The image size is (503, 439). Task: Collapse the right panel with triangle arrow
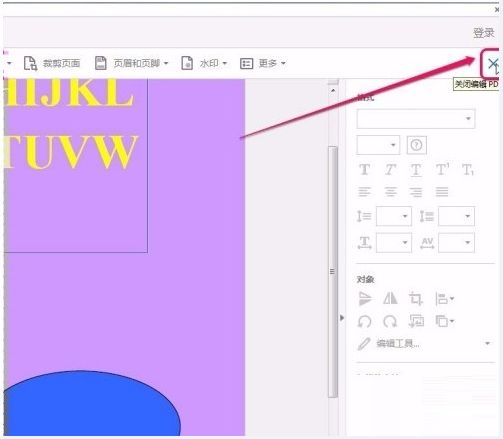coord(342,318)
